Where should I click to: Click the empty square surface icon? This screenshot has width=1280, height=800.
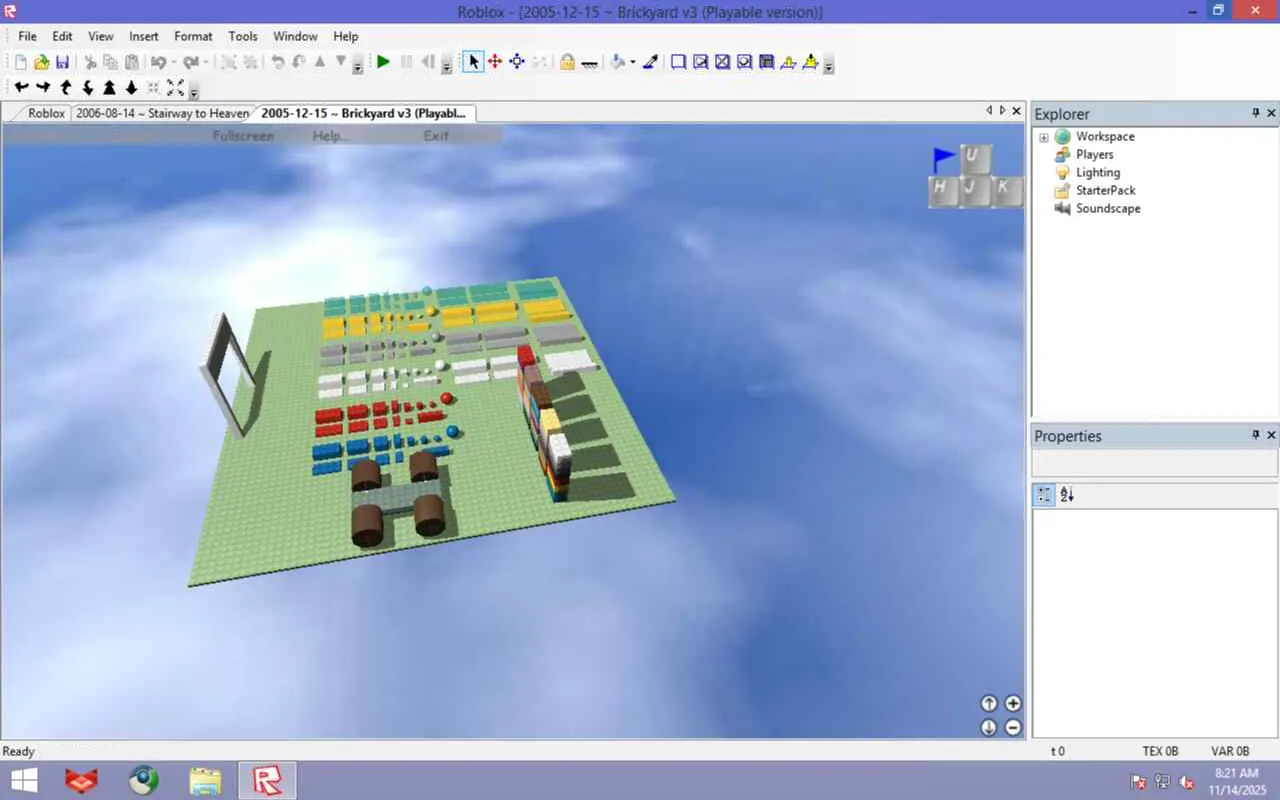pyautogui.click(x=678, y=62)
